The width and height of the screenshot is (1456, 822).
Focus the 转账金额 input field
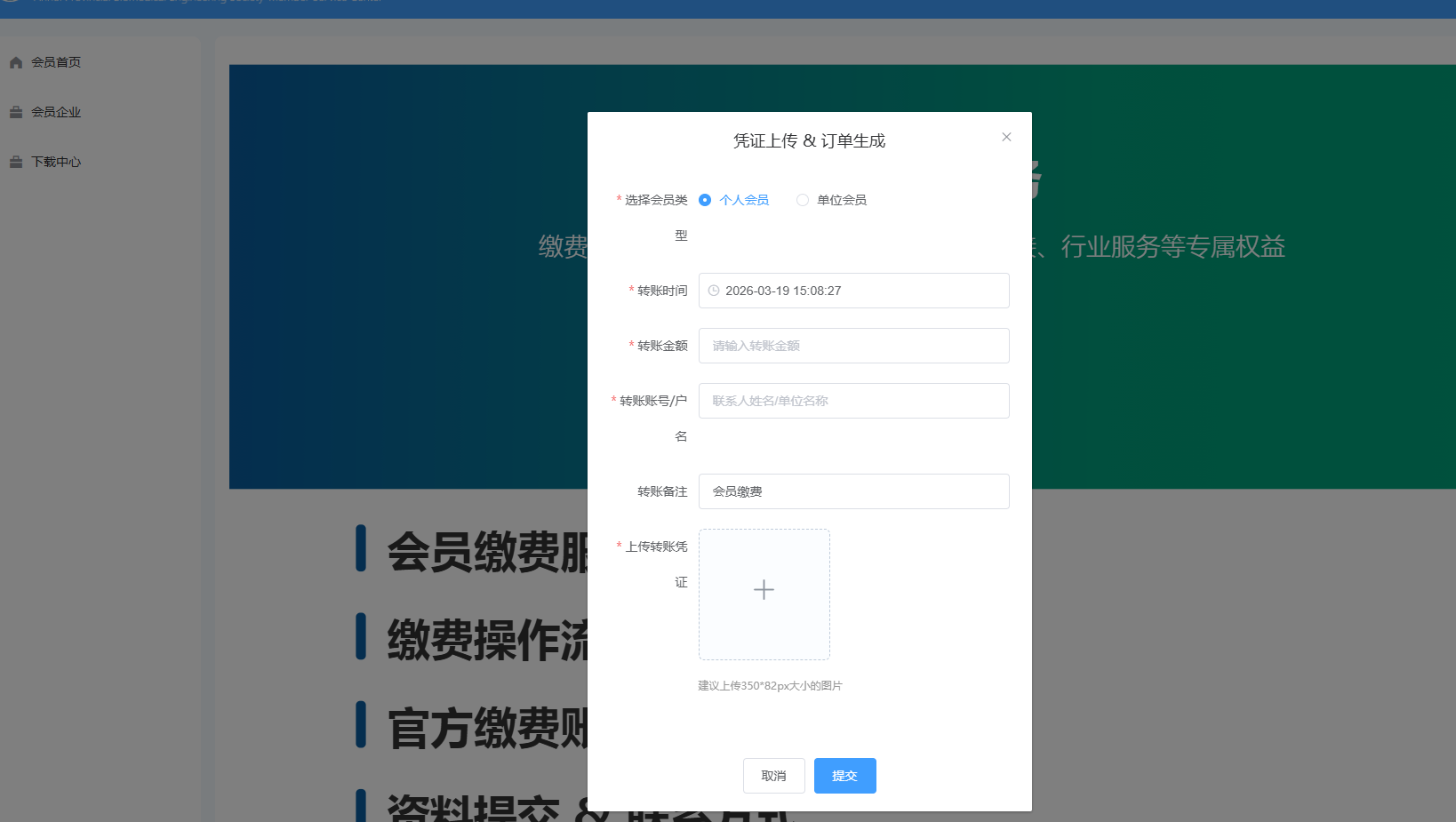(x=854, y=346)
